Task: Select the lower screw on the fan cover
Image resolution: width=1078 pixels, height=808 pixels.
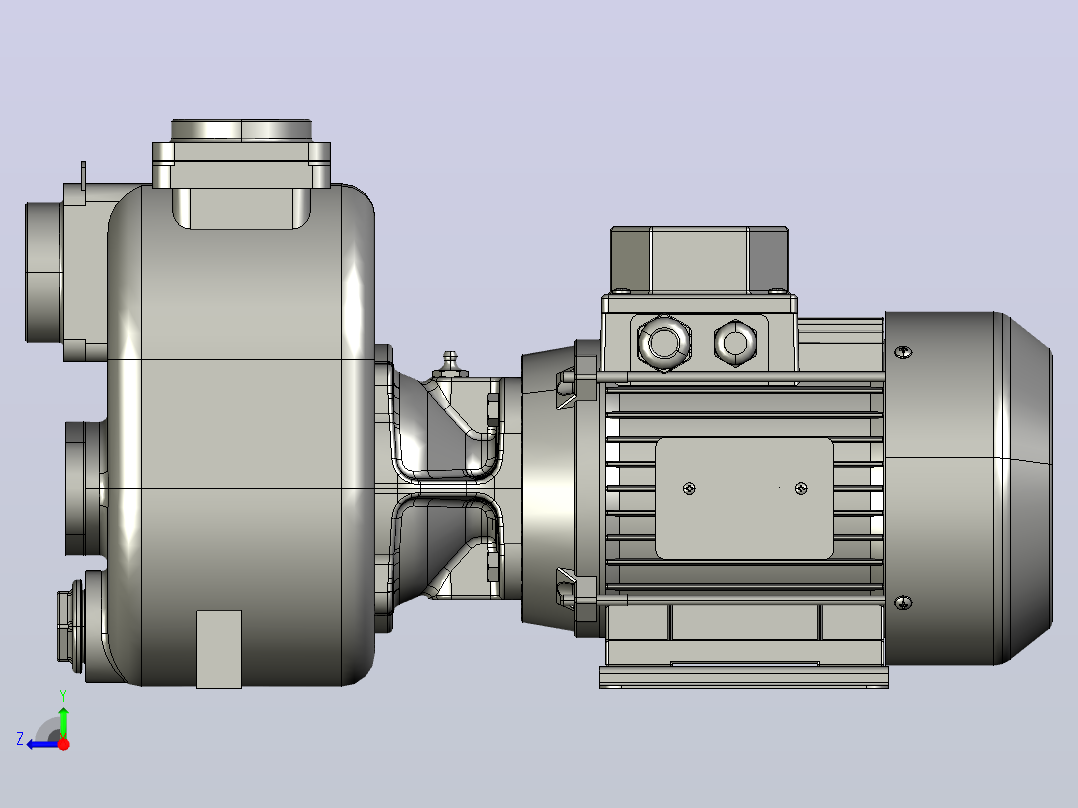Action: [903, 602]
